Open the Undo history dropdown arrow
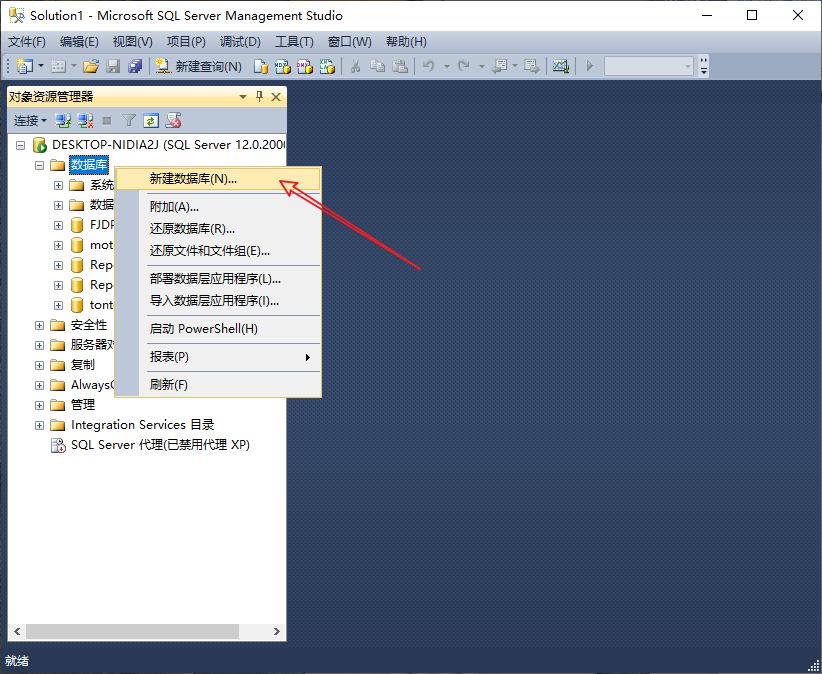 click(x=447, y=66)
